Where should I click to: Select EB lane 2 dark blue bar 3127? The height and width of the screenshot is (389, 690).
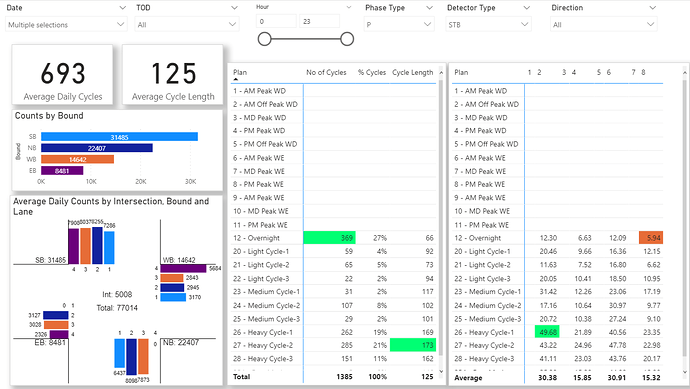pos(55,315)
